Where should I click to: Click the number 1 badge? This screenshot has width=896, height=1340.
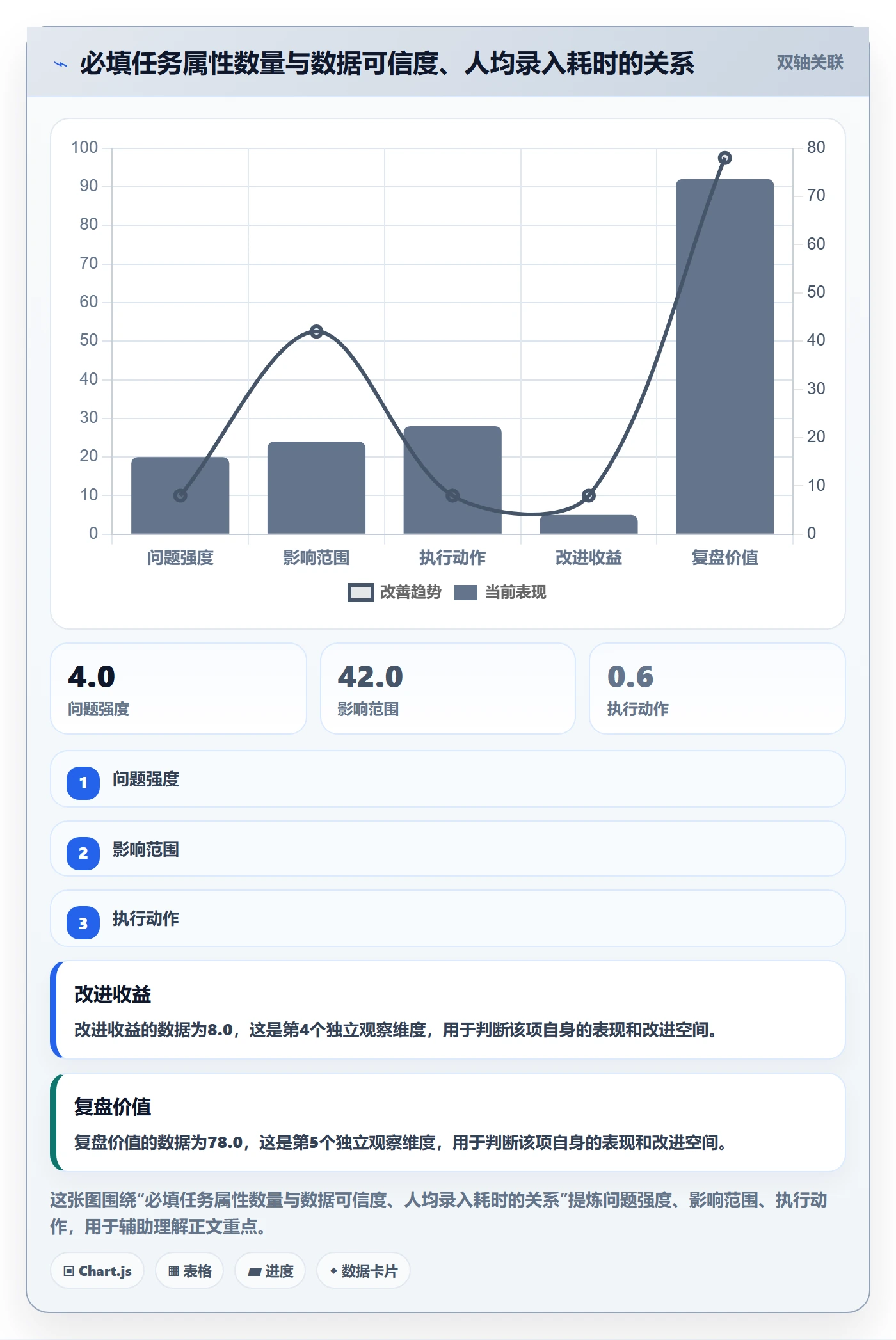coord(83,783)
